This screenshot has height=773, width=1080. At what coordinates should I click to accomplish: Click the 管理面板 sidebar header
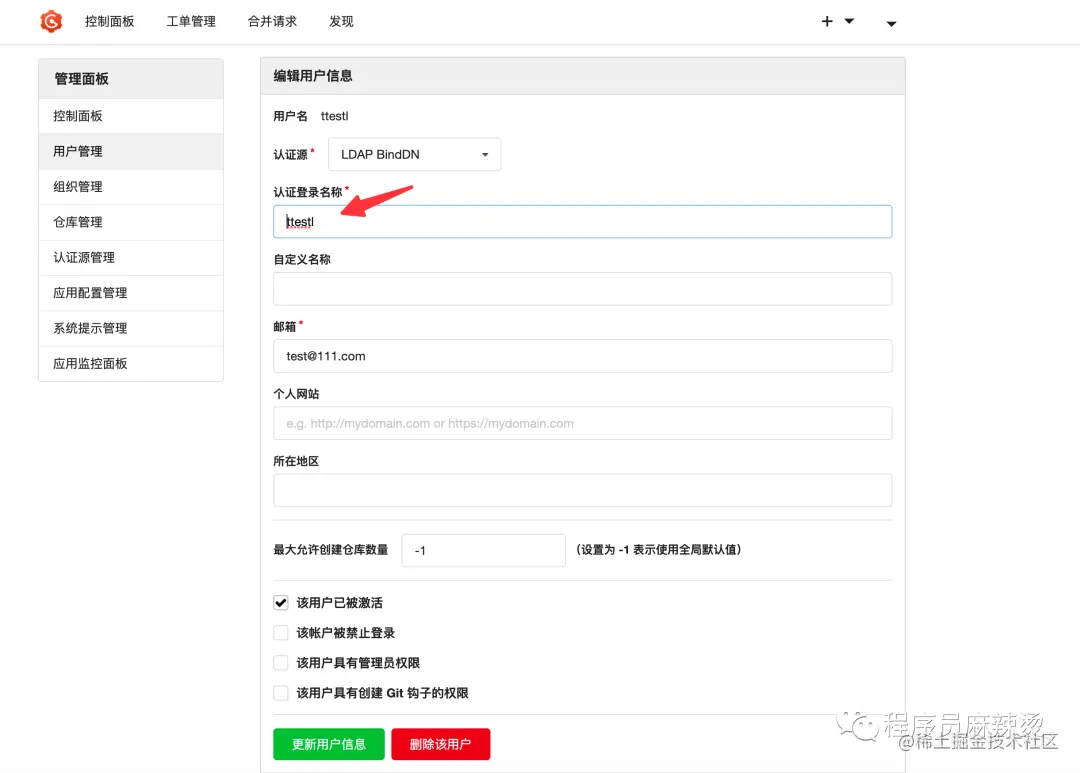pyautogui.click(x=131, y=79)
